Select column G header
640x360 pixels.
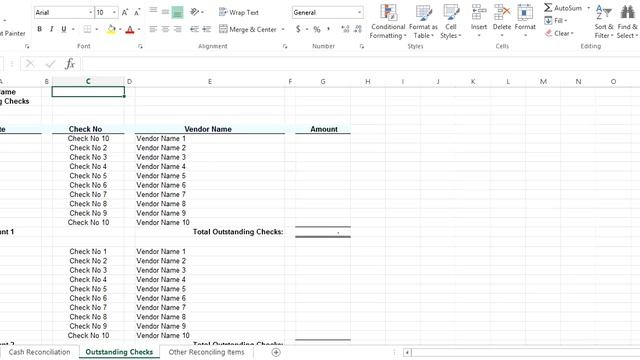(323, 82)
